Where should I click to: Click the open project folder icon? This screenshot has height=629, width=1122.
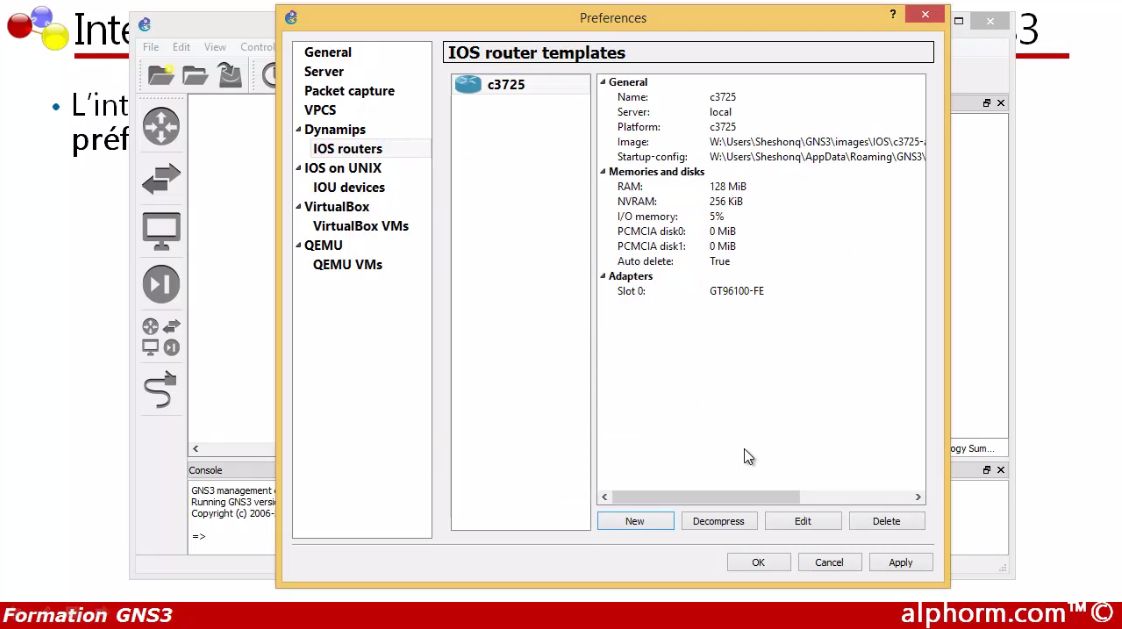pyautogui.click(x=195, y=74)
